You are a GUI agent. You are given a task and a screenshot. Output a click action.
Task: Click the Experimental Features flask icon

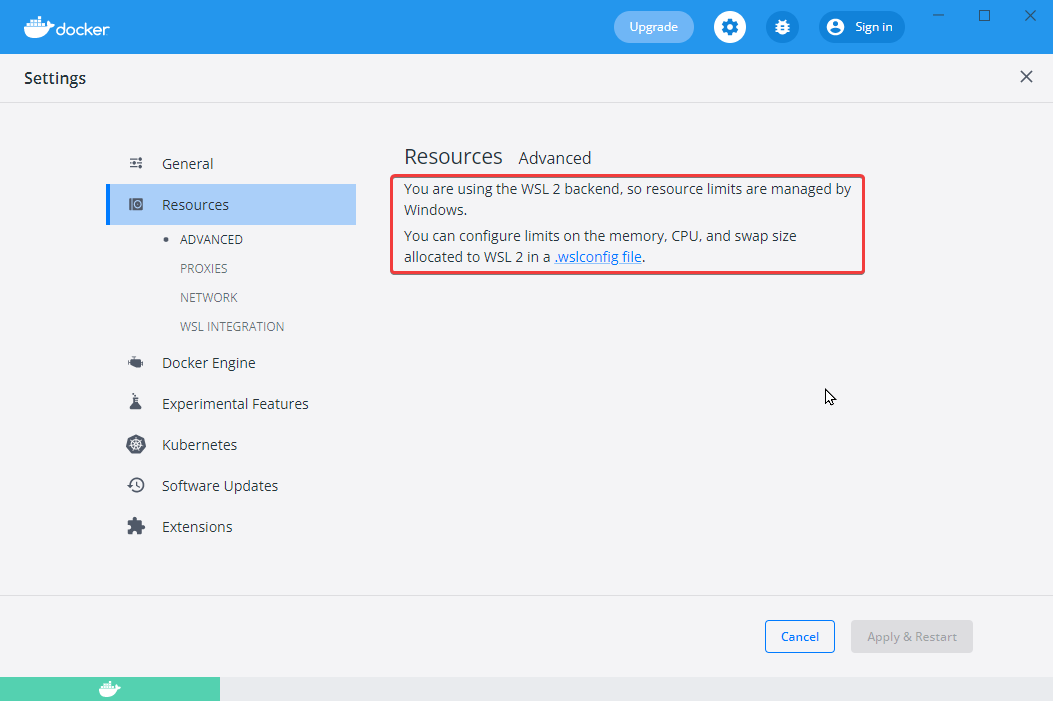click(x=136, y=402)
